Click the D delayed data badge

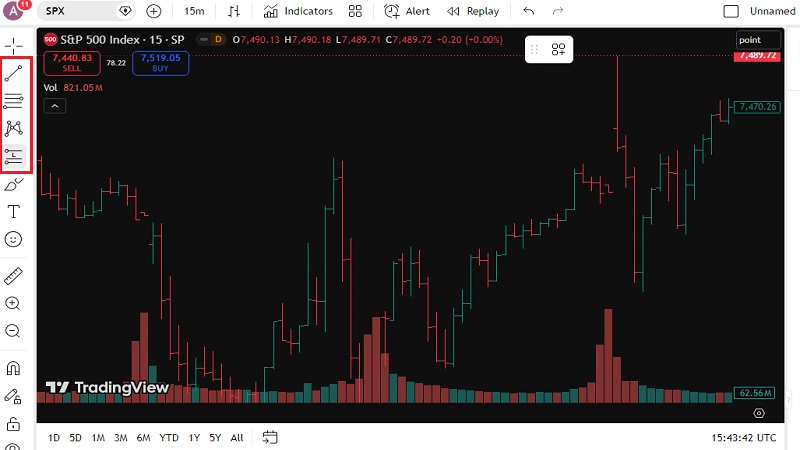tap(218, 39)
